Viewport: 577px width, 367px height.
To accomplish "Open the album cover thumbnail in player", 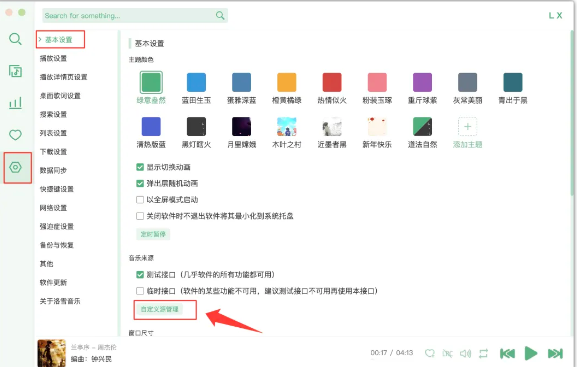I will click(52, 353).
